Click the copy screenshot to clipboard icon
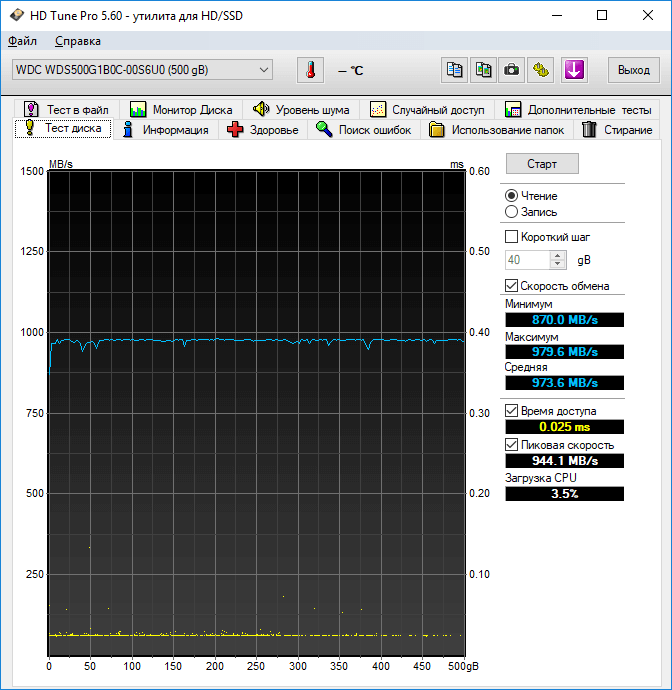The width and height of the screenshot is (672, 690). coord(484,70)
